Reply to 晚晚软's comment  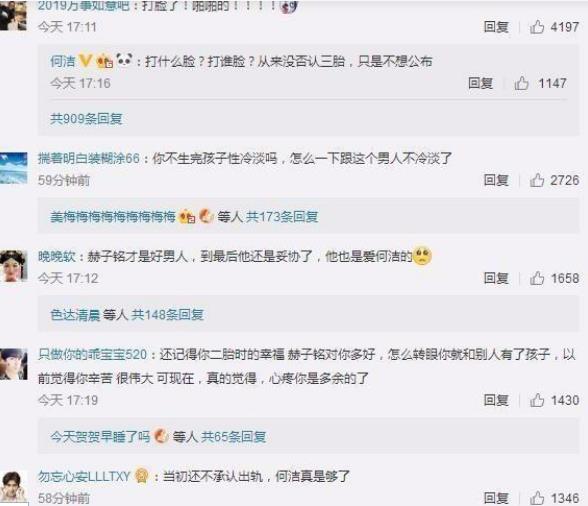click(x=496, y=278)
